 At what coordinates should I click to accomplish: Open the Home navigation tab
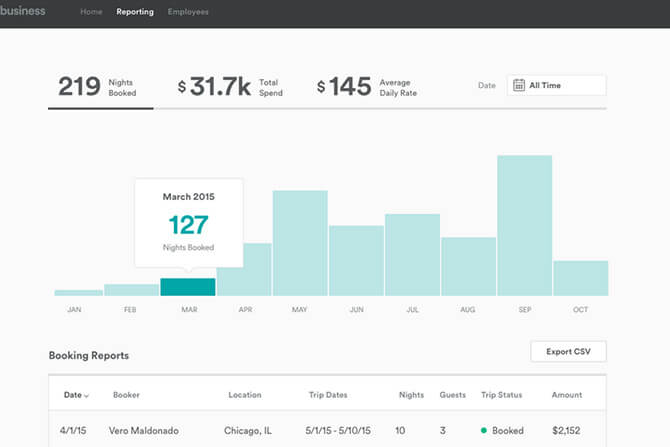point(91,13)
